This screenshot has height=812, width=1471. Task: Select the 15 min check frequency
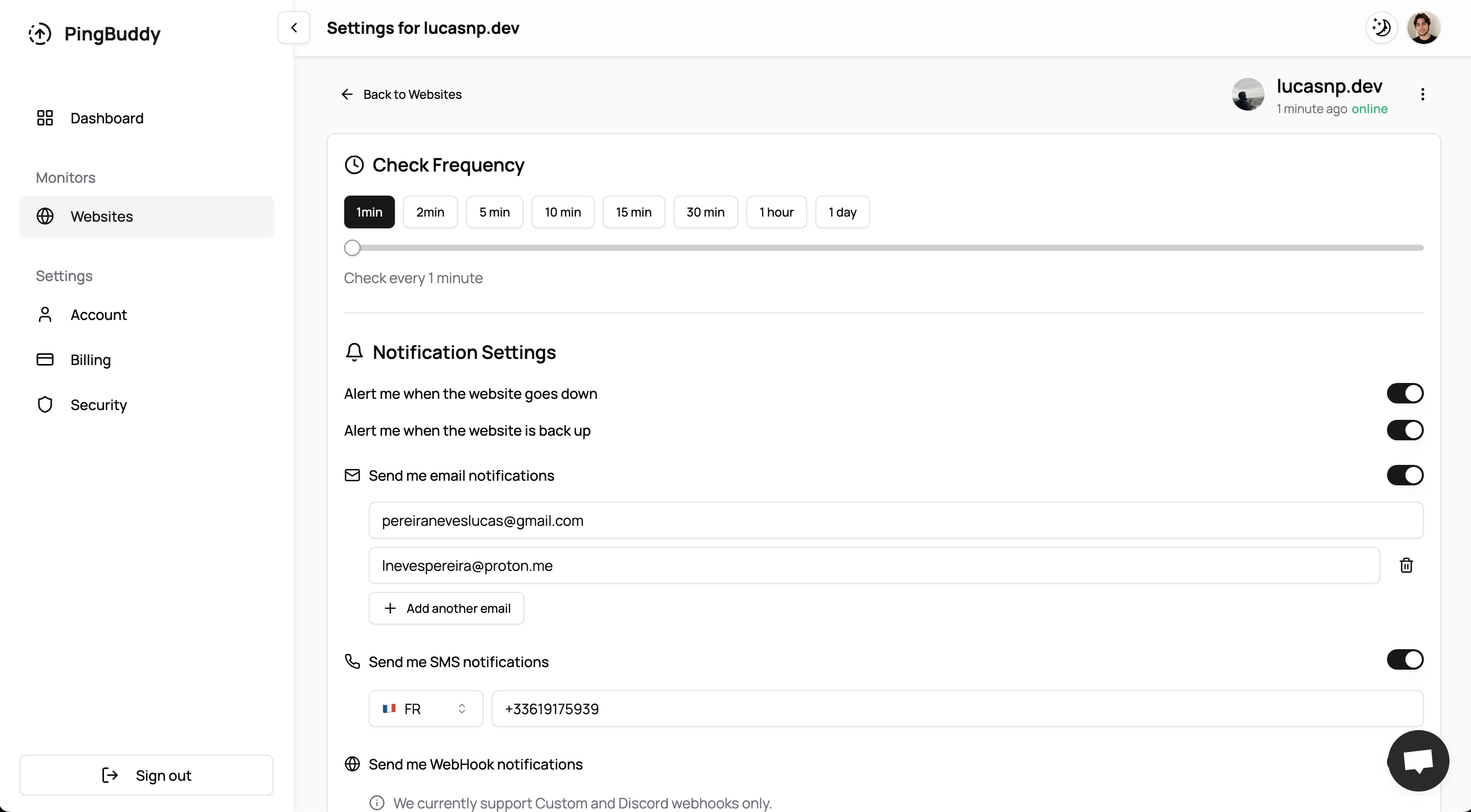(x=634, y=212)
